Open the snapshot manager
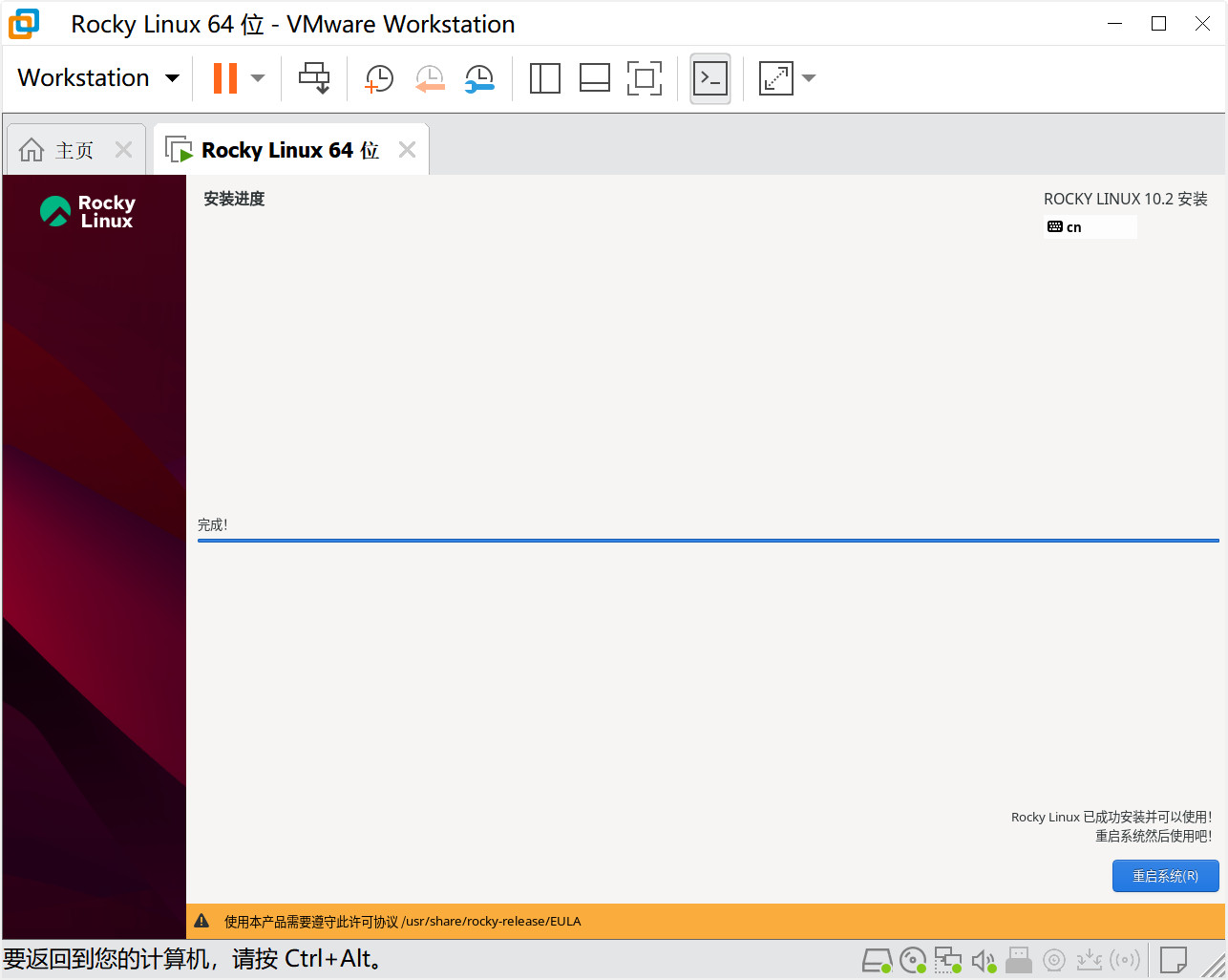1228x980 pixels. pyautogui.click(x=479, y=78)
